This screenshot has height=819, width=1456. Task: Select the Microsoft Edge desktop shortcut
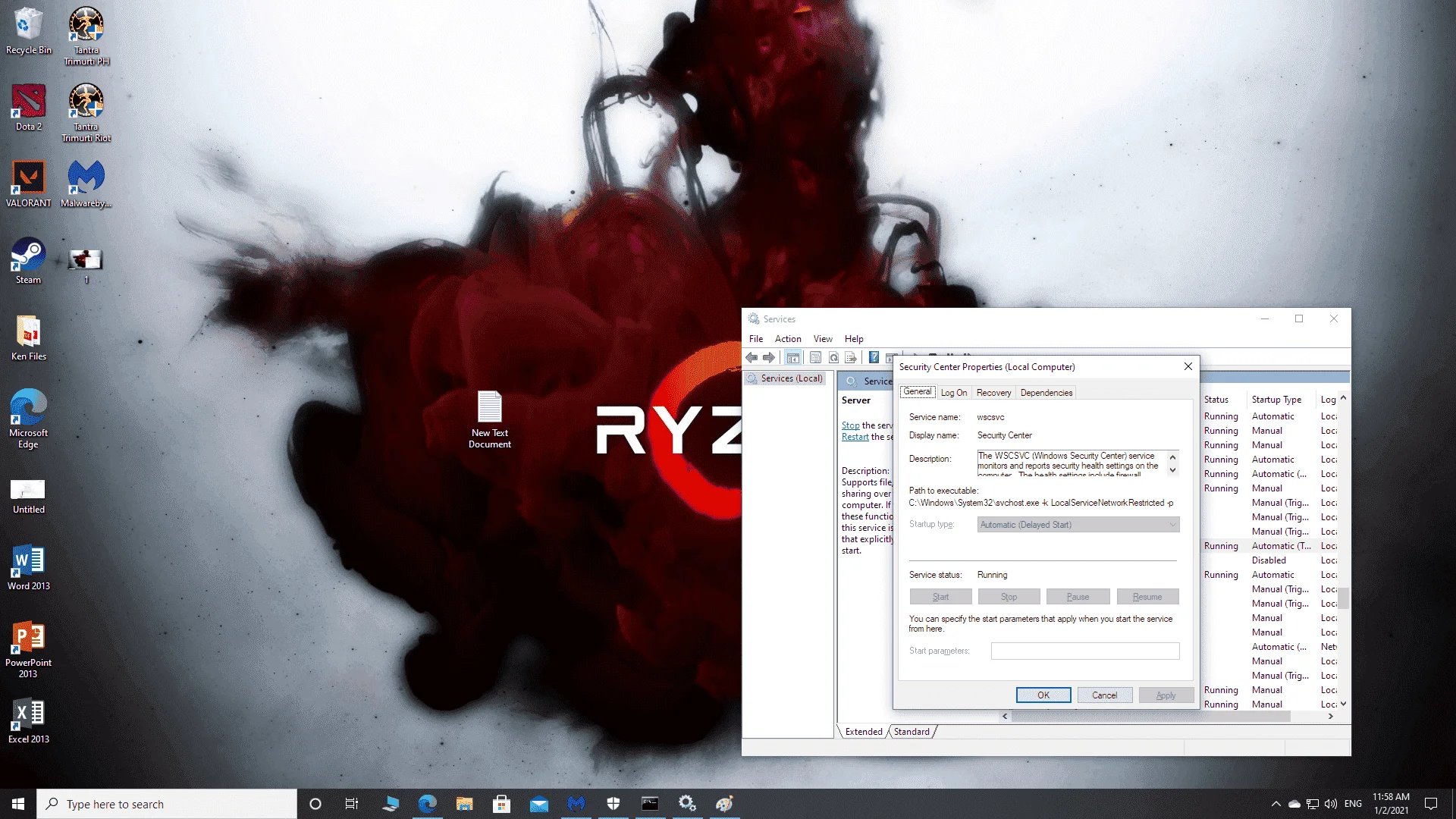(x=29, y=419)
